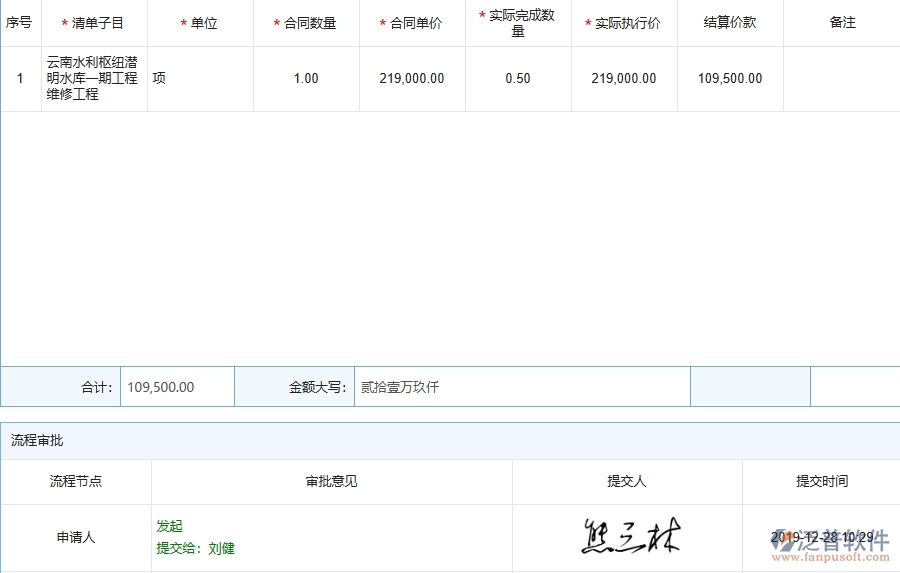Viewport: 900px width, 573px height.
Task: Click the 合同单价 cell in row 1
Action: pos(412,78)
